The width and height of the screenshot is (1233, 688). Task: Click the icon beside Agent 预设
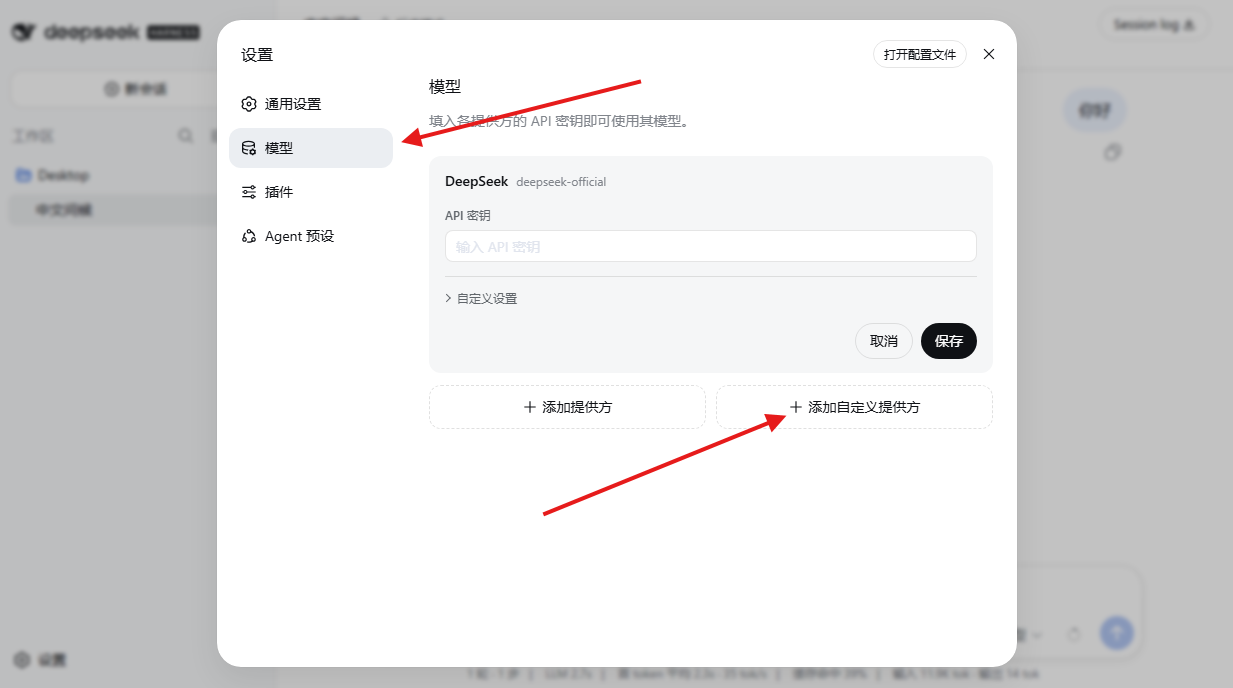tap(249, 236)
